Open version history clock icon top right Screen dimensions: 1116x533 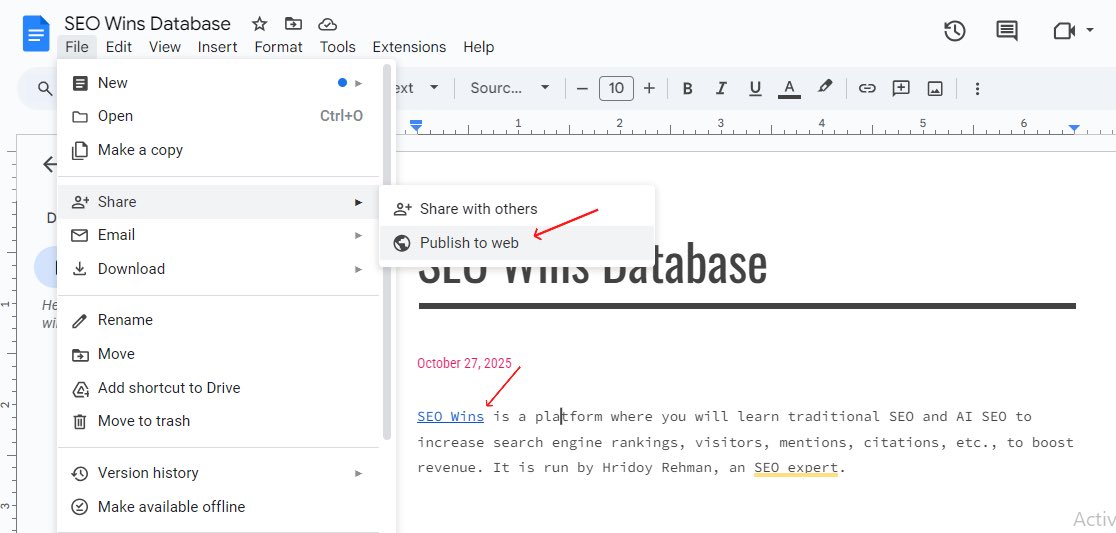tap(954, 31)
